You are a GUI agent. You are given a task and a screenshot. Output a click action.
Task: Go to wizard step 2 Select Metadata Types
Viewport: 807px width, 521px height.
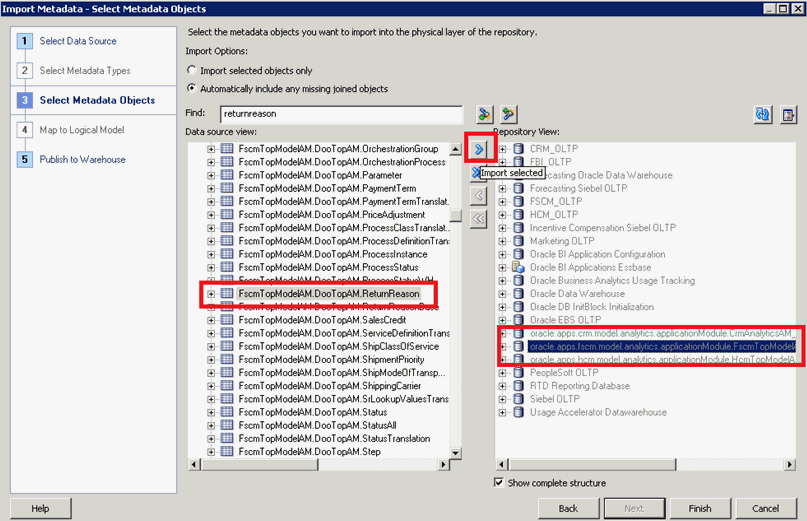point(85,71)
